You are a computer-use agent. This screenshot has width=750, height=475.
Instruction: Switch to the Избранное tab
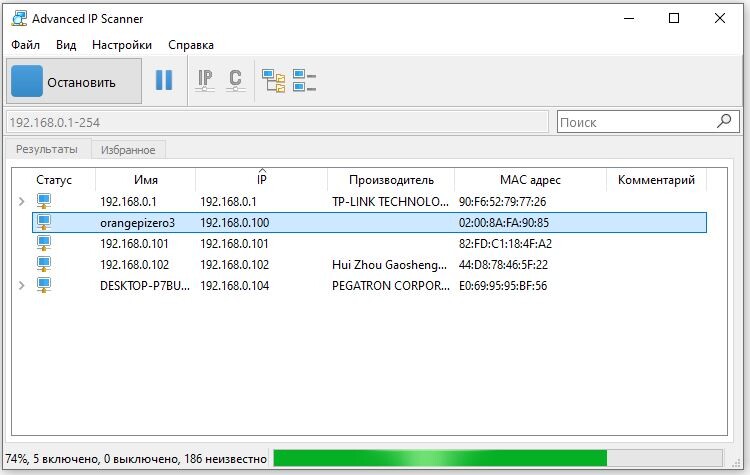point(128,150)
